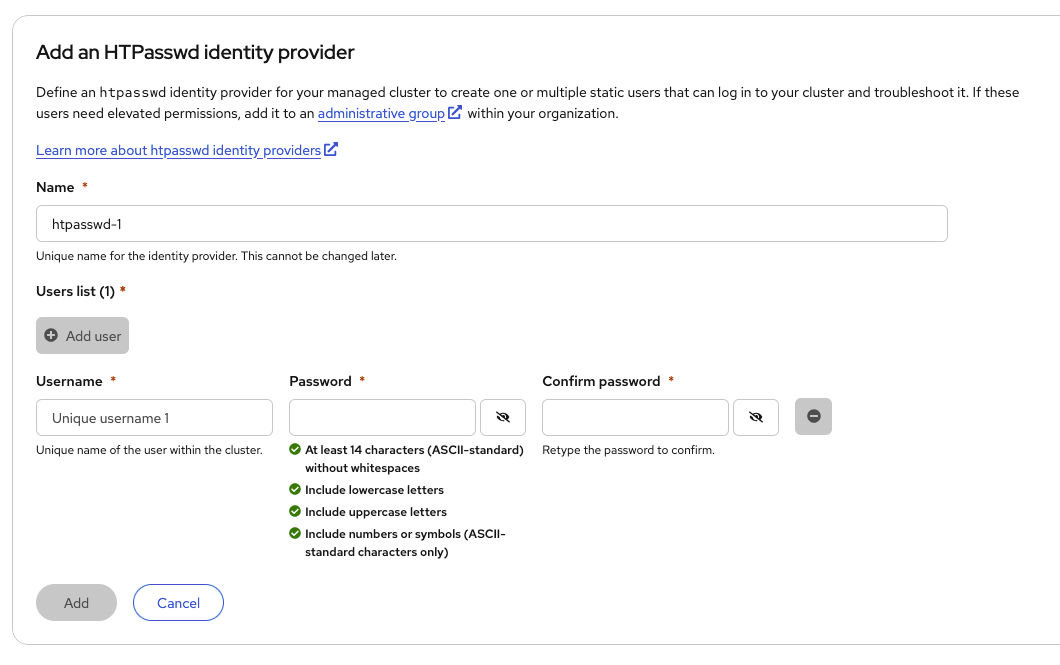
Task: Click into the Unique username 1 field
Action: tap(154, 417)
